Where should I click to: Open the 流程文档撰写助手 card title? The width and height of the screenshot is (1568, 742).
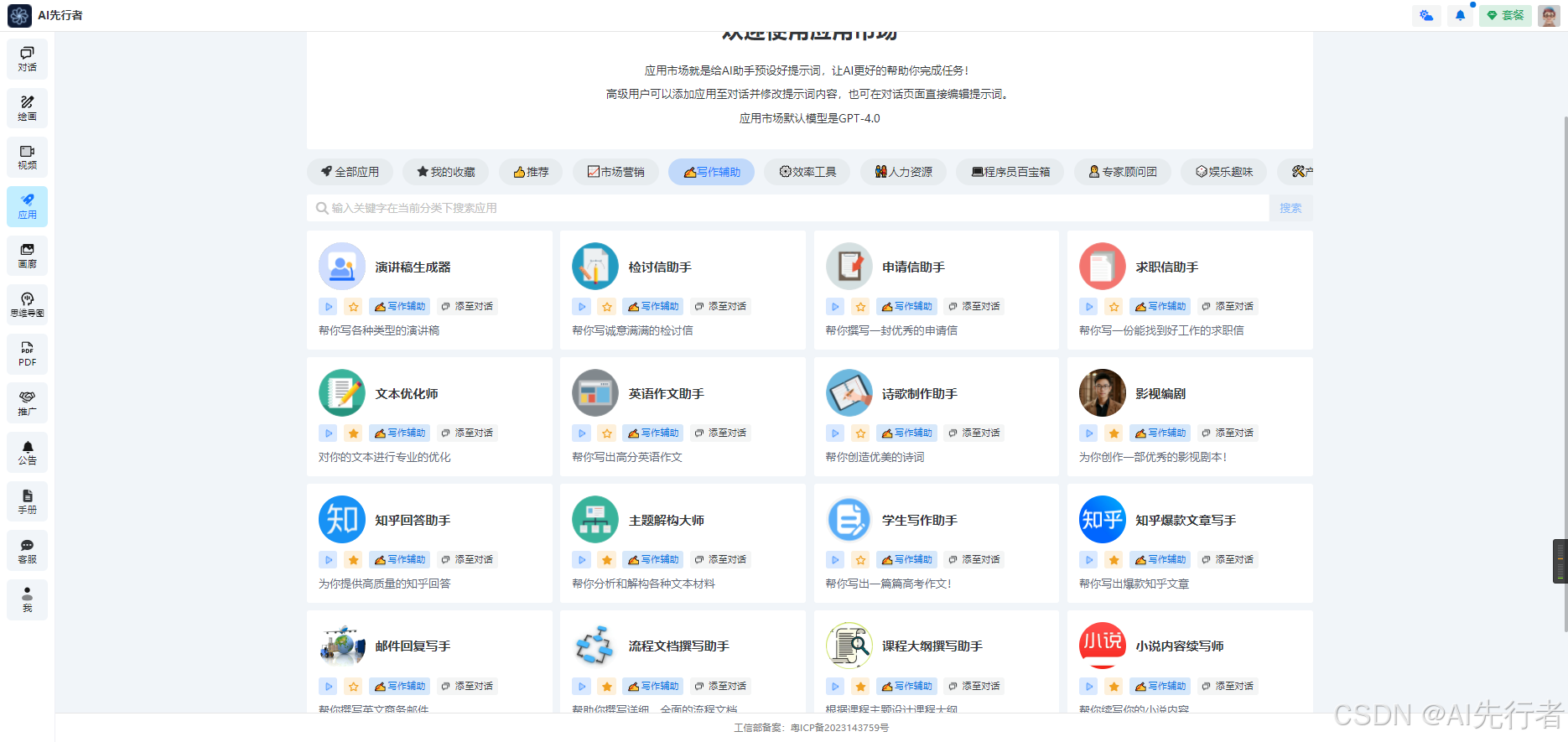click(679, 646)
